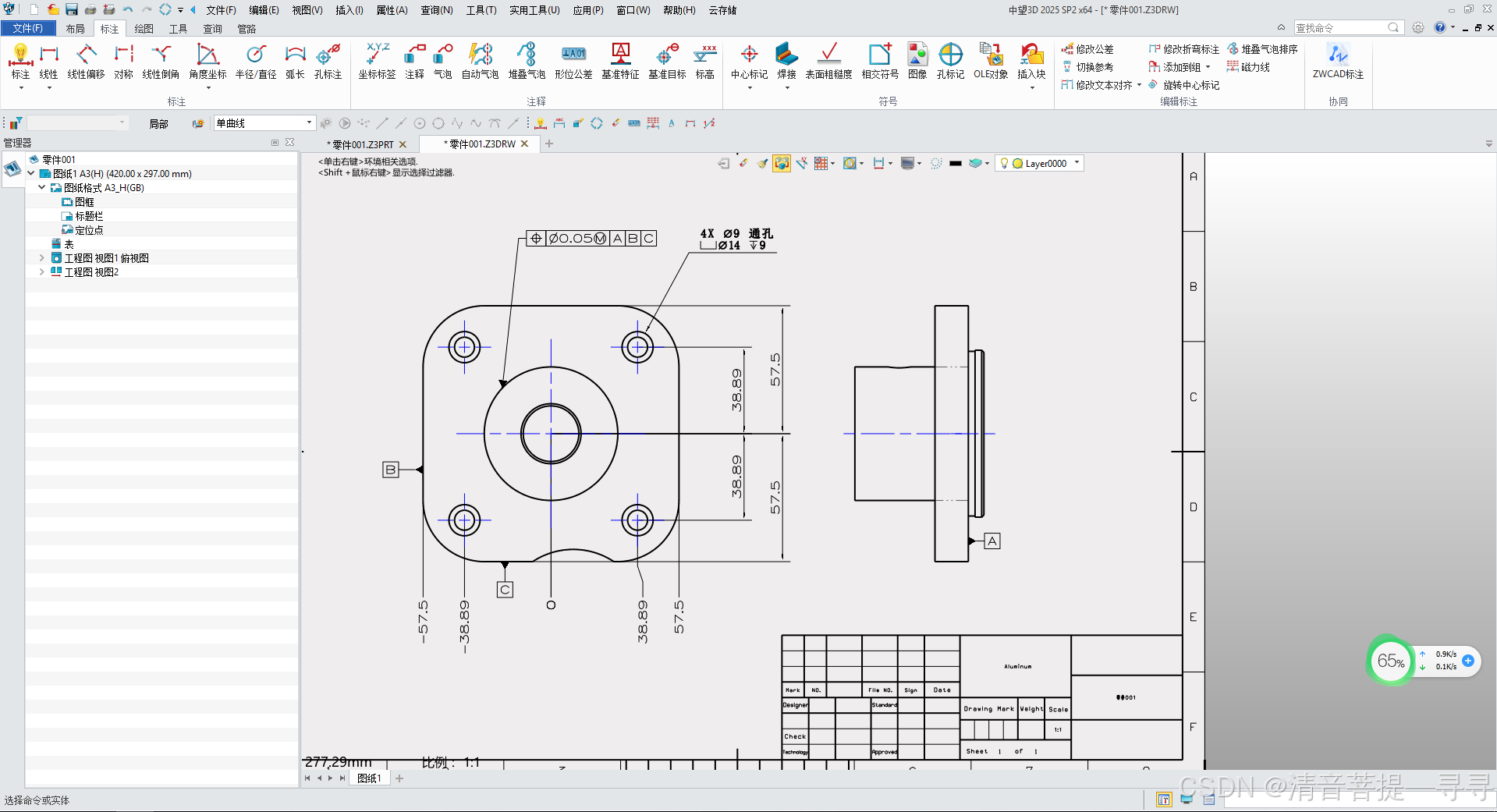Open the 添加到组 dropdown arrow
This screenshot has width=1497, height=812.
pyautogui.click(x=1208, y=67)
